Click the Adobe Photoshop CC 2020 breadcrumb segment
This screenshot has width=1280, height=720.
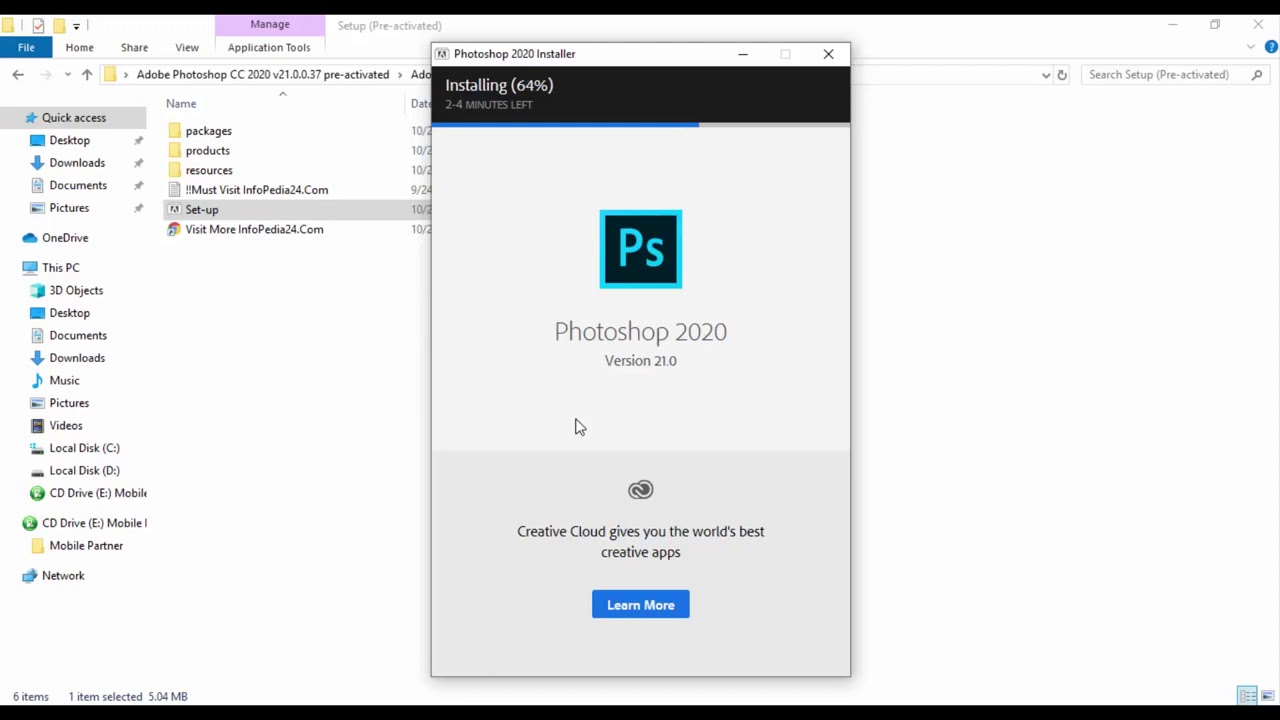(263, 75)
